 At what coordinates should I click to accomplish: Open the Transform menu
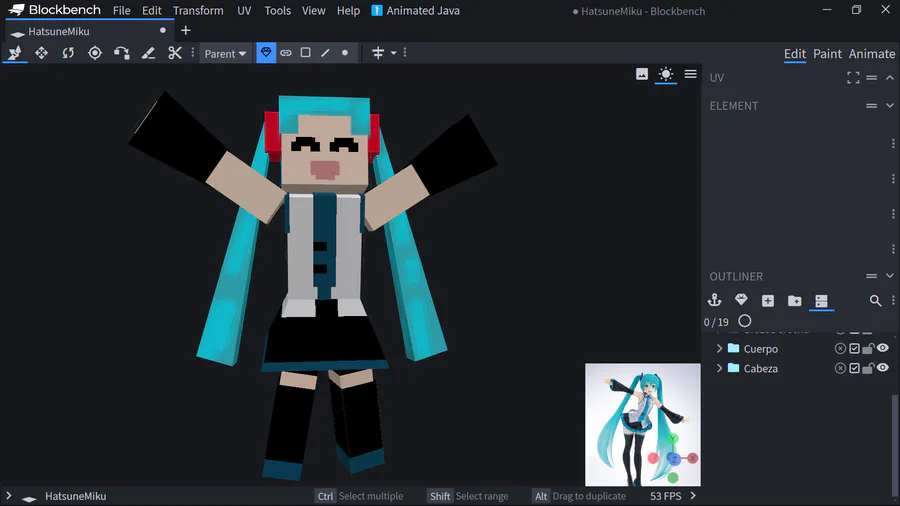point(198,10)
